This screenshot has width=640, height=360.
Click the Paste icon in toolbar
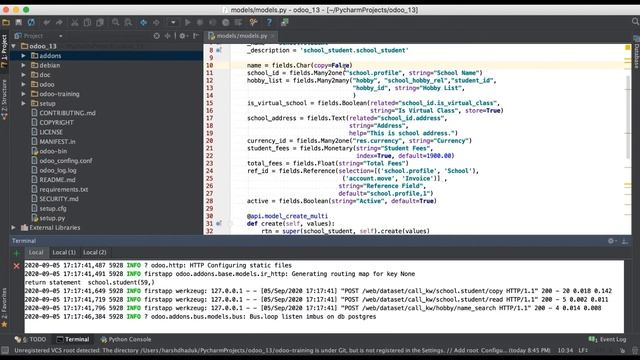click(100, 22)
